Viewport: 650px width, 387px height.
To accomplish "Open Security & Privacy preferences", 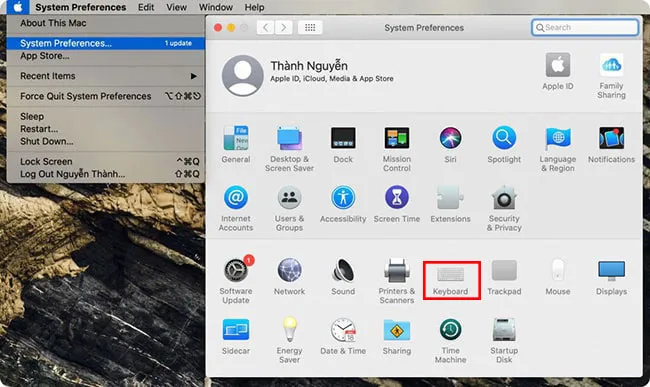I will [504, 208].
